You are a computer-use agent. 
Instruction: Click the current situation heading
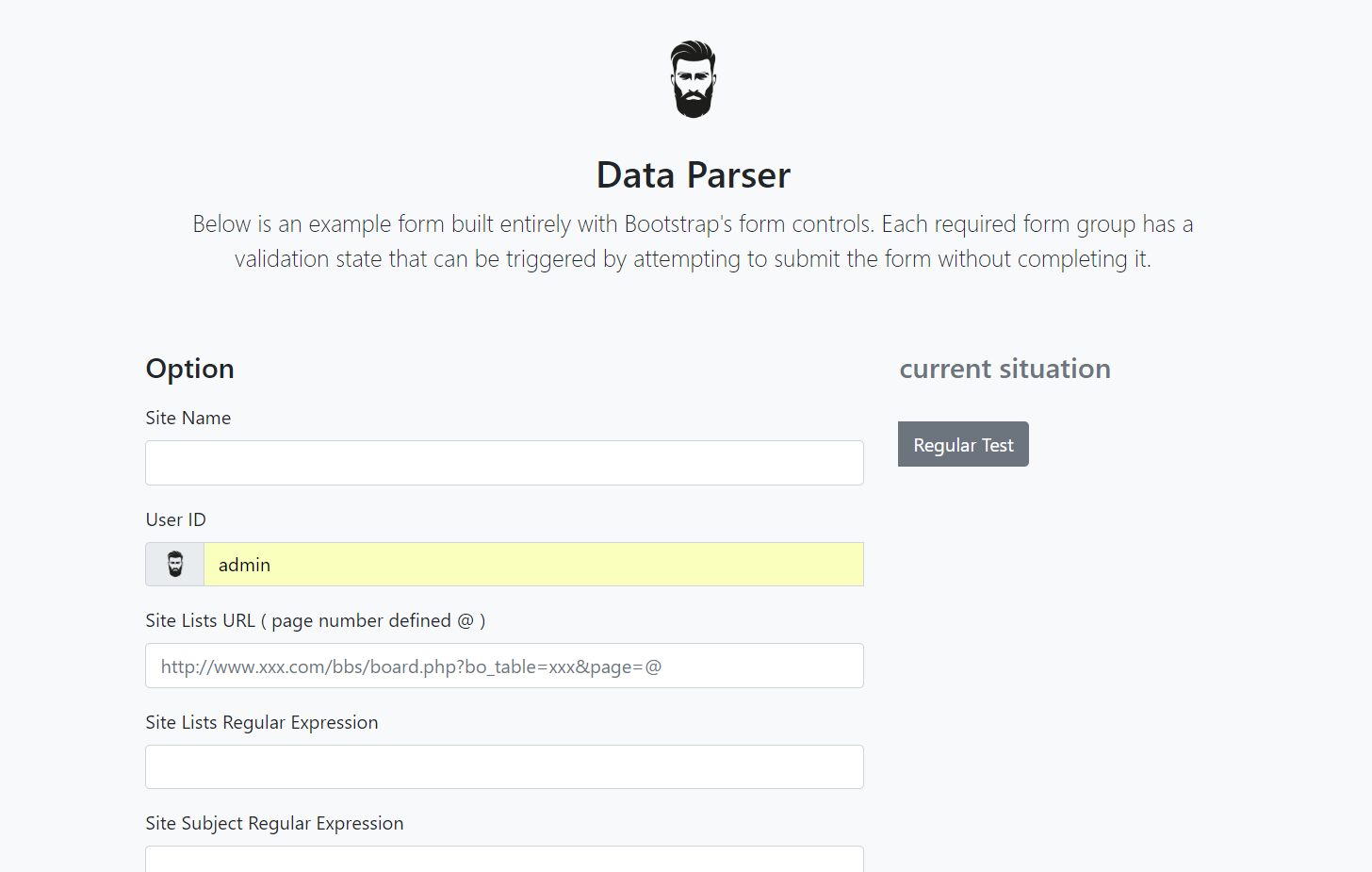tap(1004, 369)
